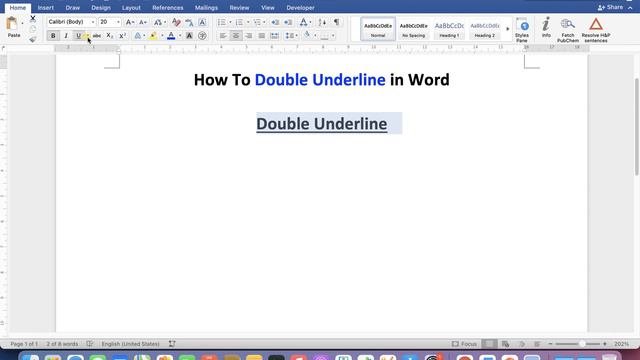
Task: Open the spelling check icon in status bar
Action: click(90, 344)
